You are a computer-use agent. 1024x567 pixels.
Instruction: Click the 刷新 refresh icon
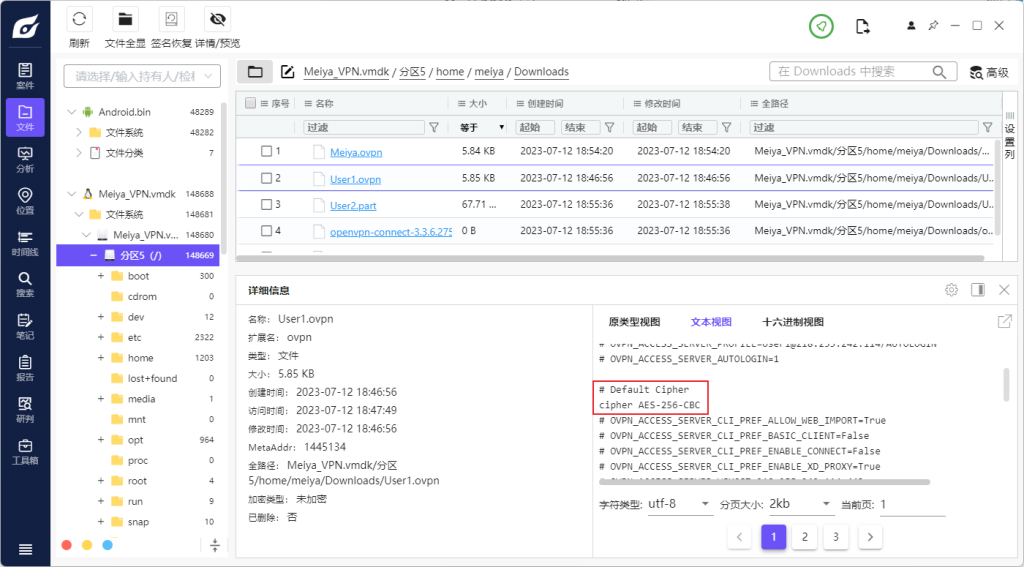(80, 20)
